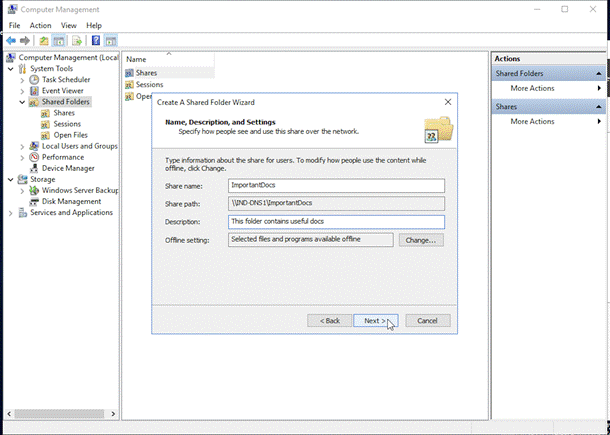This screenshot has width=610, height=435.
Task: Click Windows Server Backup icon
Action: (34, 191)
